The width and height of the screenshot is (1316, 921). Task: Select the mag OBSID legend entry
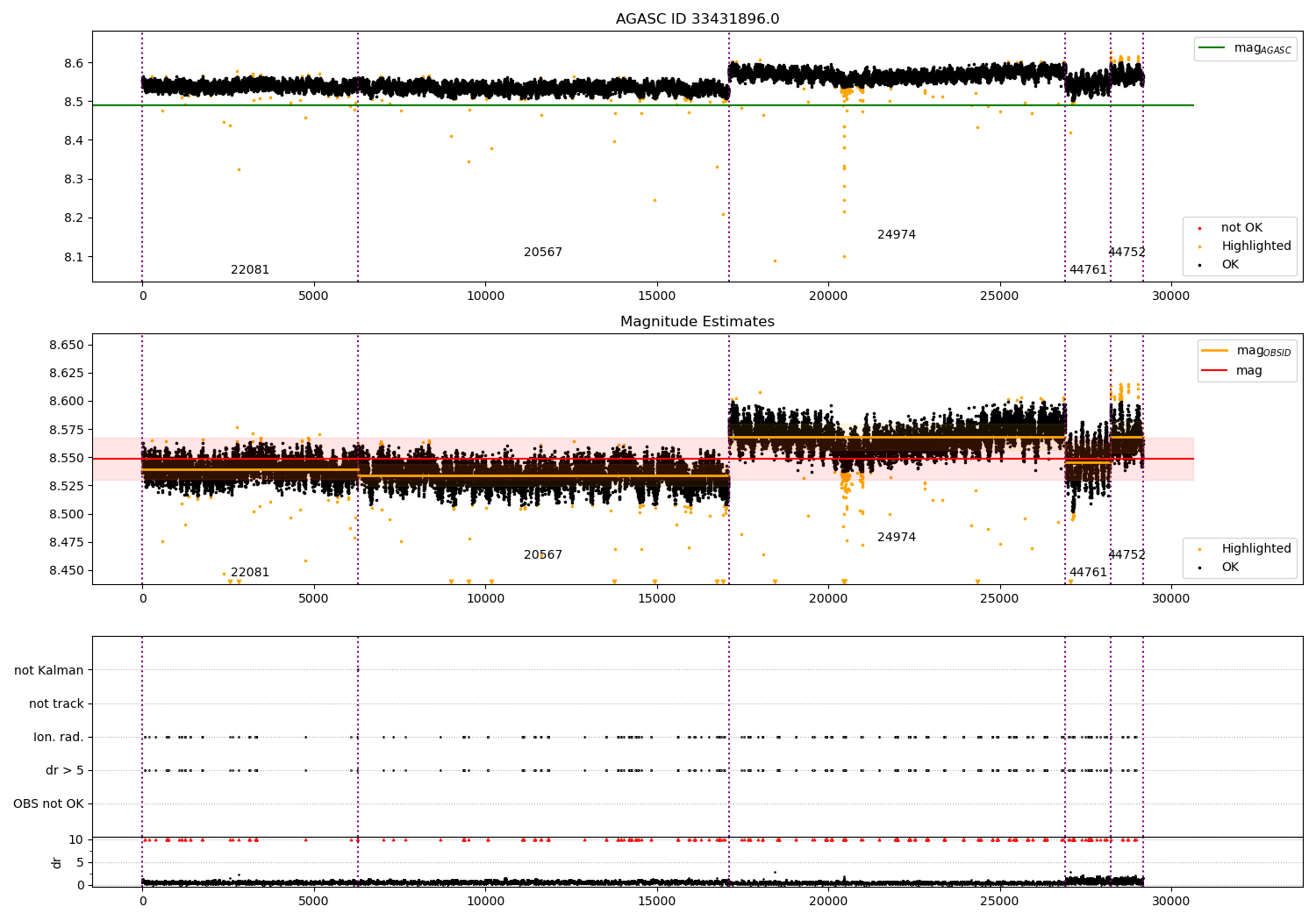[1247, 351]
